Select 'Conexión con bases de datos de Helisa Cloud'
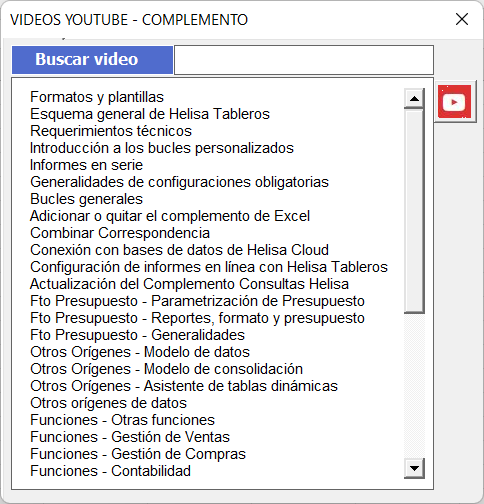The width and height of the screenshot is (484, 504). (179, 250)
